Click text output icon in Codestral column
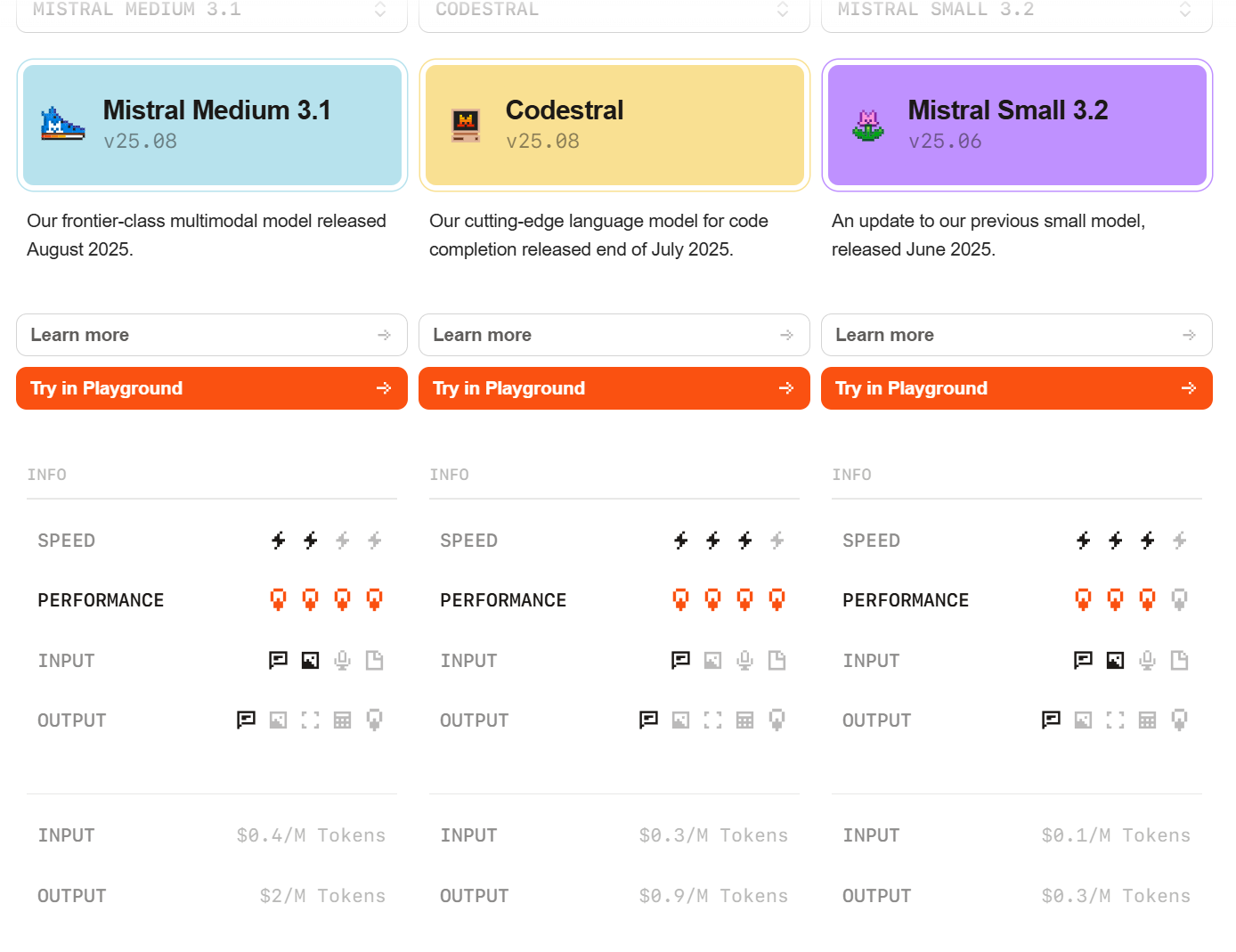The image size is (1236, 952). point(648,720)
